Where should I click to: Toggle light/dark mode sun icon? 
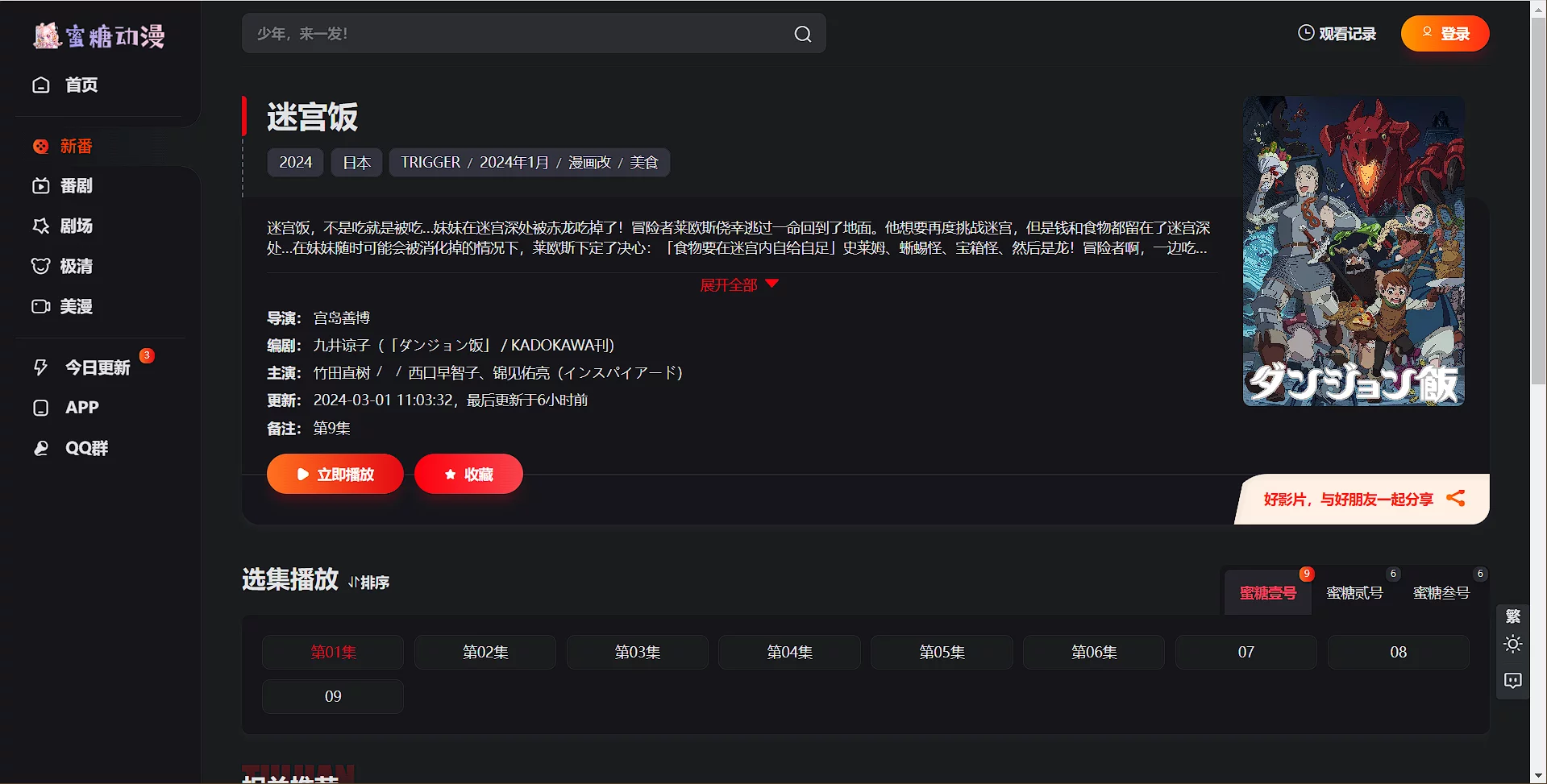coord(1512,645)
